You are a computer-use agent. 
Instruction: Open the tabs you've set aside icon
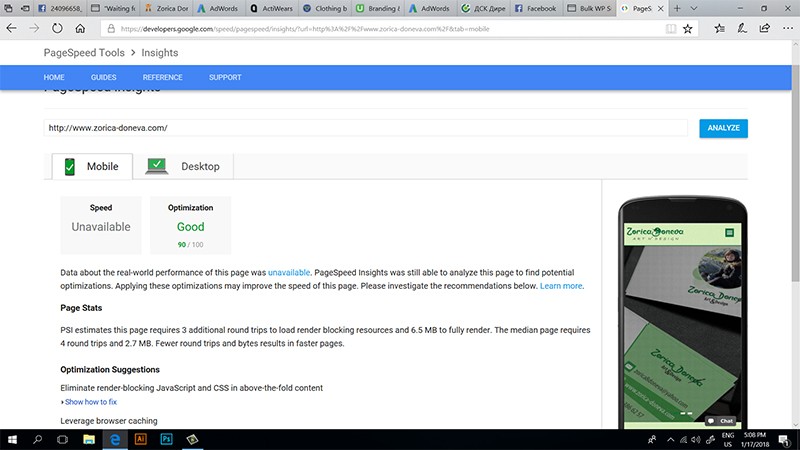point(8,8)
